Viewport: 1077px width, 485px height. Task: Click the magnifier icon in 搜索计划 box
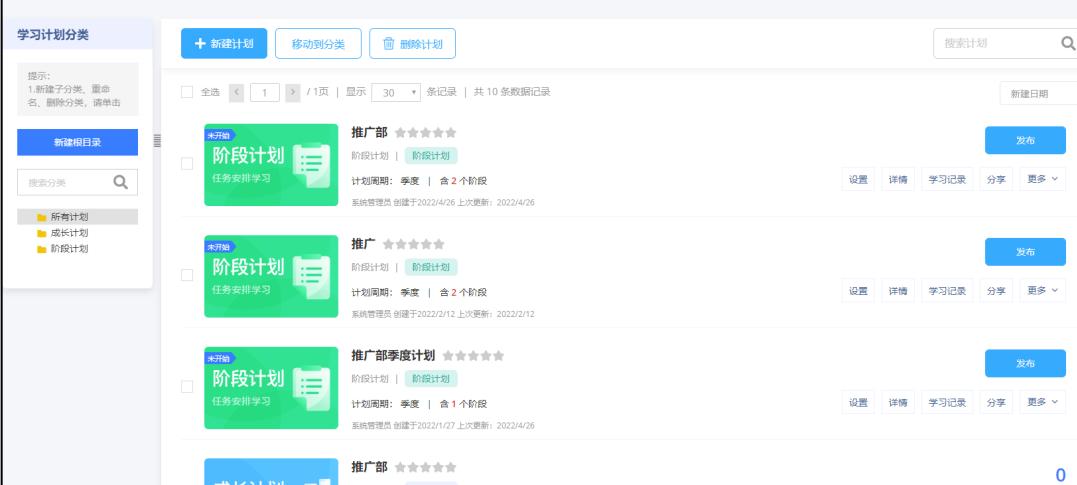click(x=1068, y=43)
